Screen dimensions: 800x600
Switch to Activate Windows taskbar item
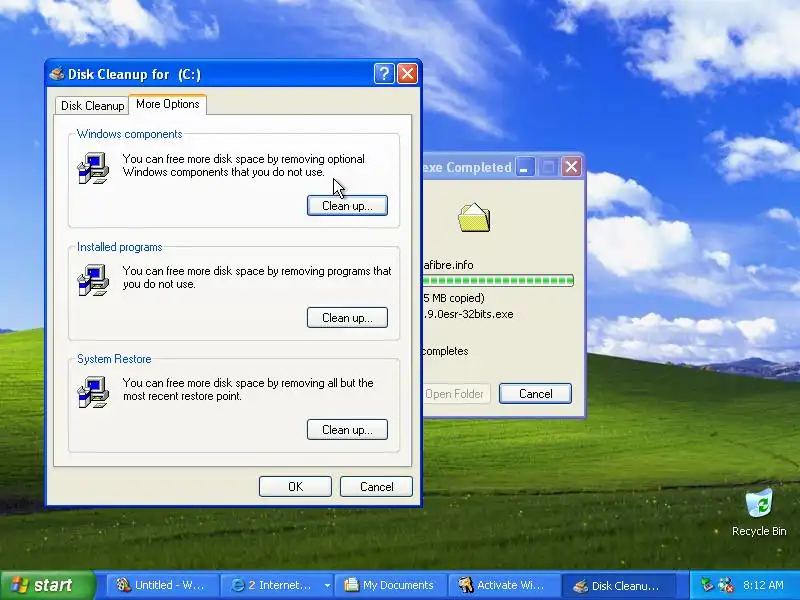pyautogui.click(x=504, y=585)
